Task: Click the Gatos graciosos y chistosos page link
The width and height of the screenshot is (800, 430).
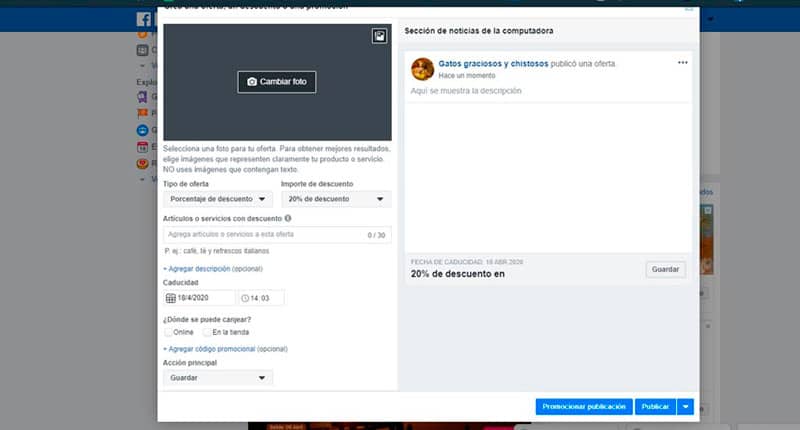Action: [493, 64]
